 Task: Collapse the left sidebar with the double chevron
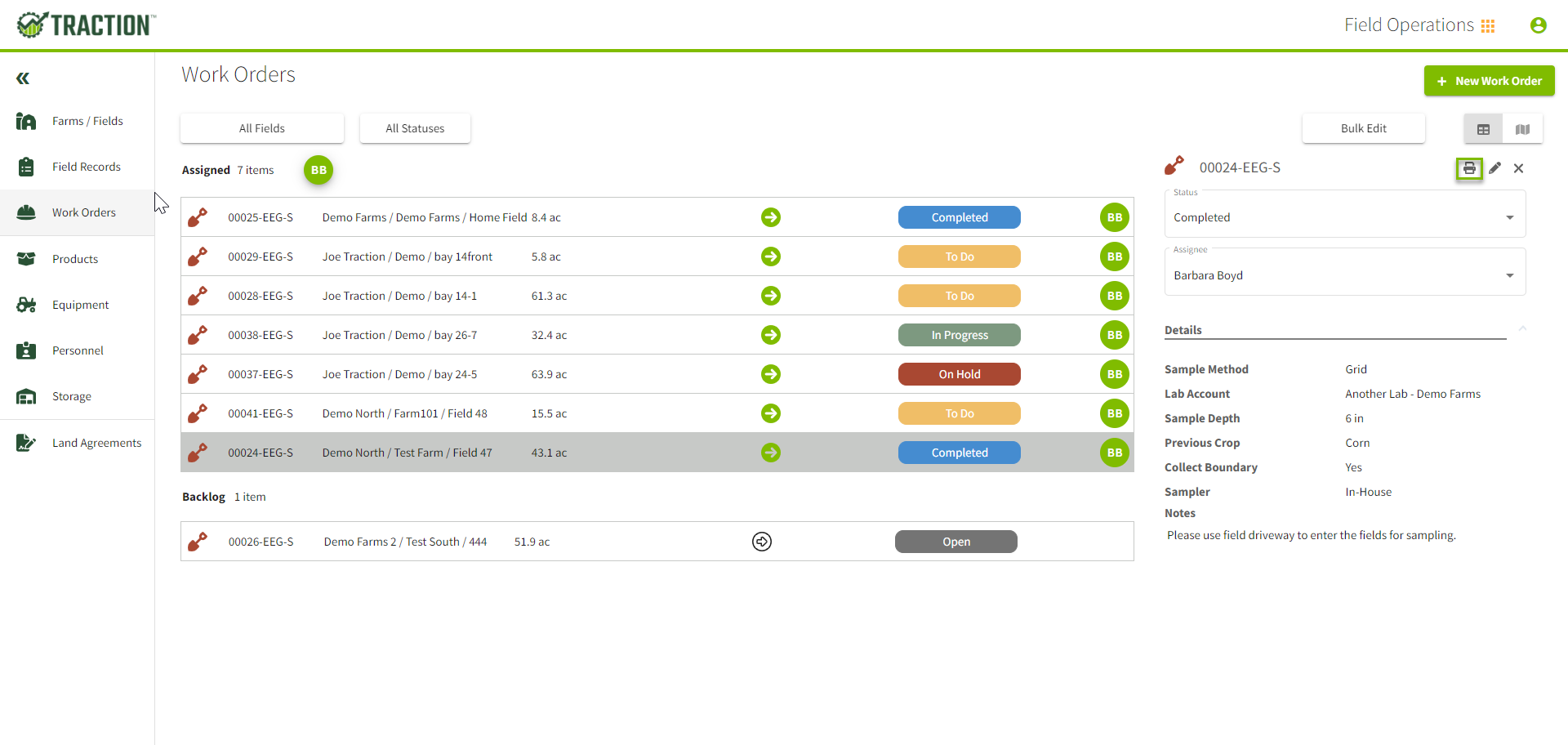(x=23, y=78)
